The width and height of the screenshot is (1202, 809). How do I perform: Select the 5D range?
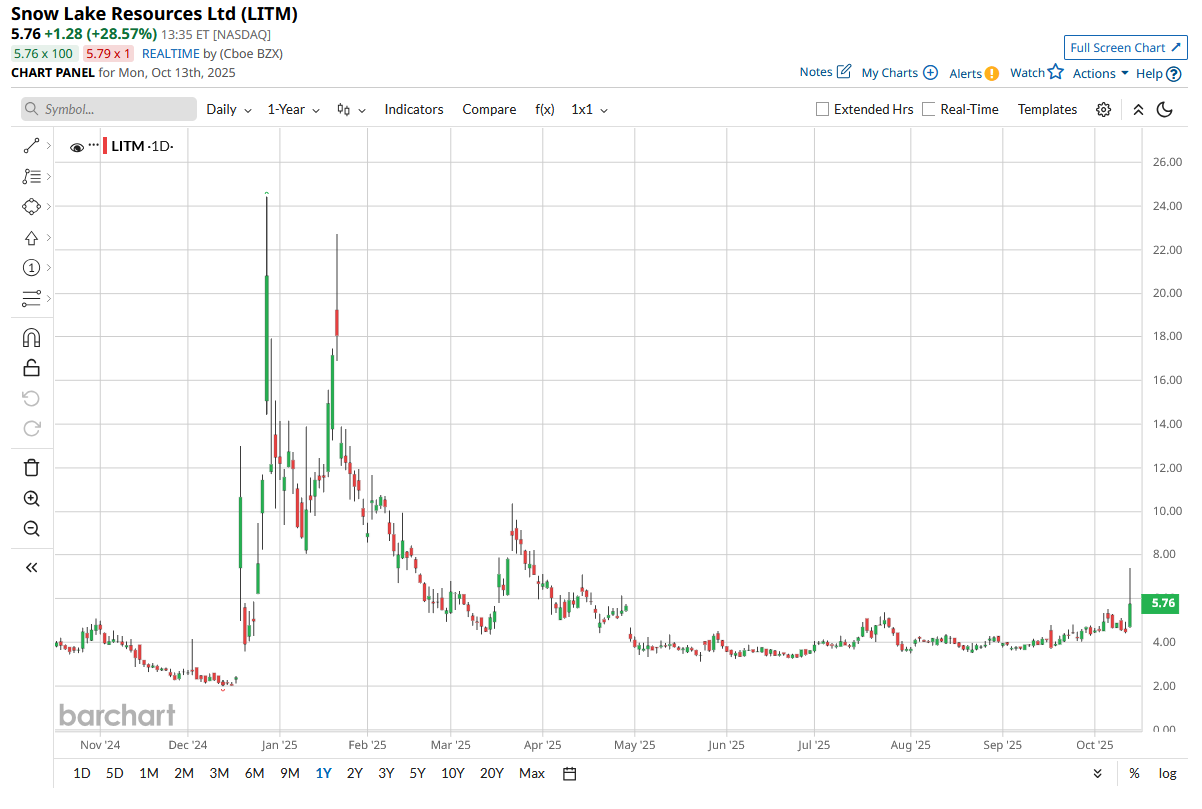(115, 773)
